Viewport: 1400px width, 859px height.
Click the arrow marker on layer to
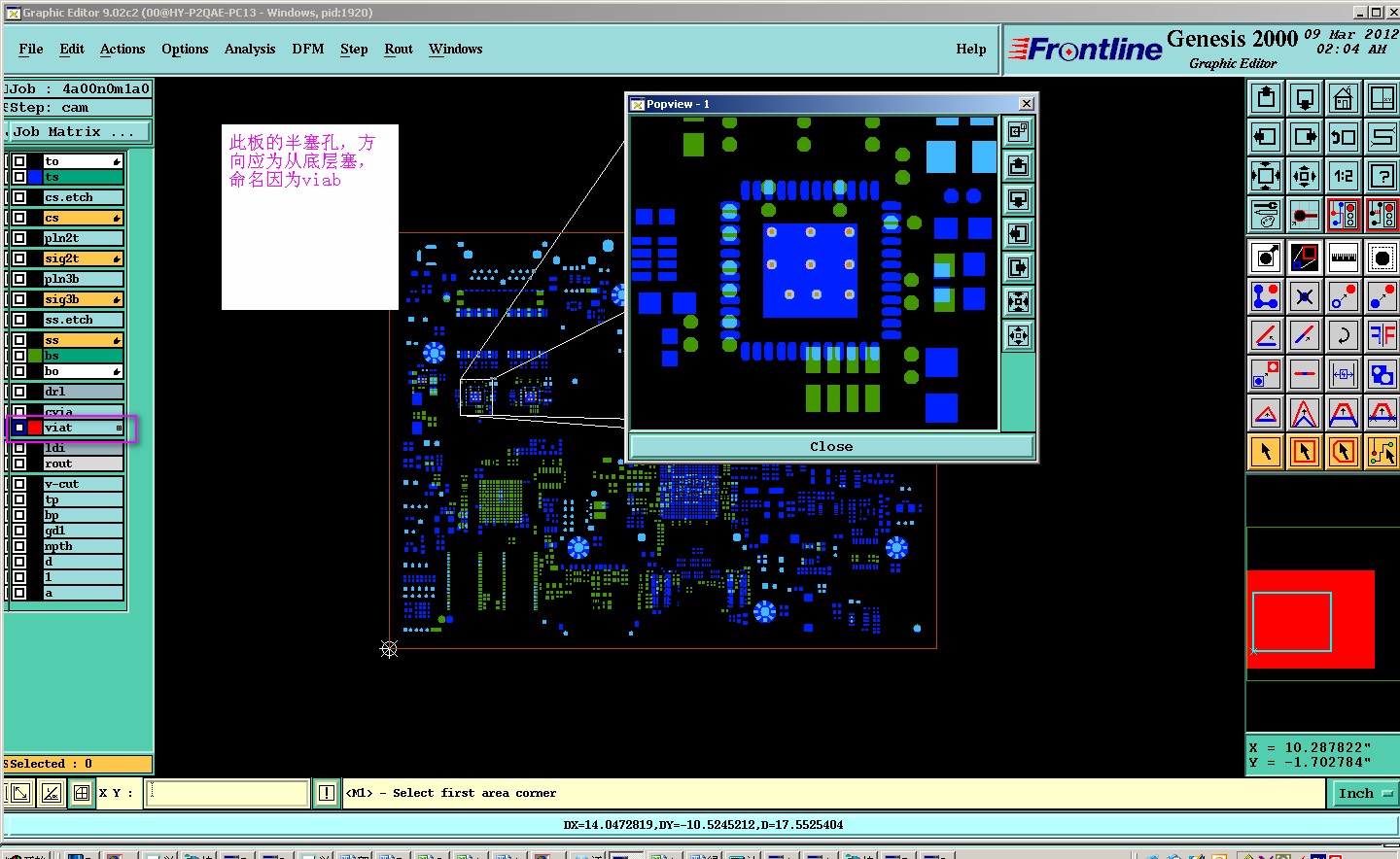[x=117, y=161]
